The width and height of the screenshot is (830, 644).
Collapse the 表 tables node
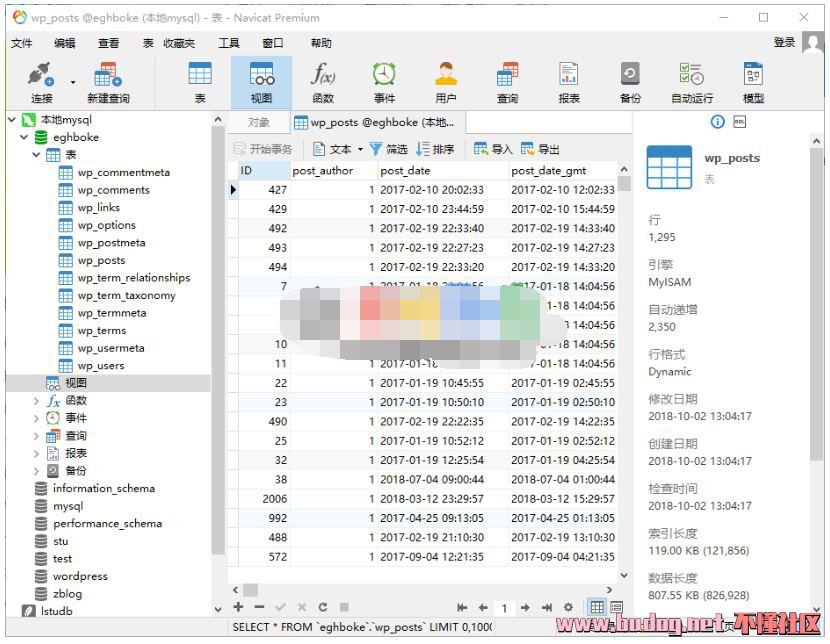tap(36, 155)
